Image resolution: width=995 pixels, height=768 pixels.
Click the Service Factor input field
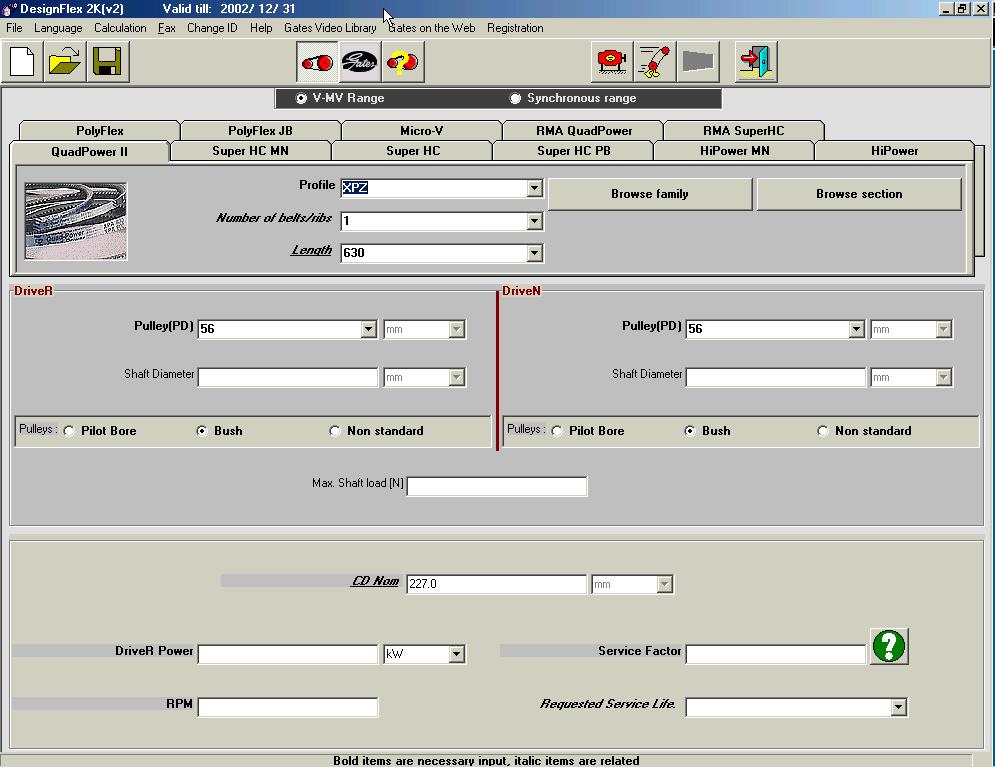(x=775, y=654)
